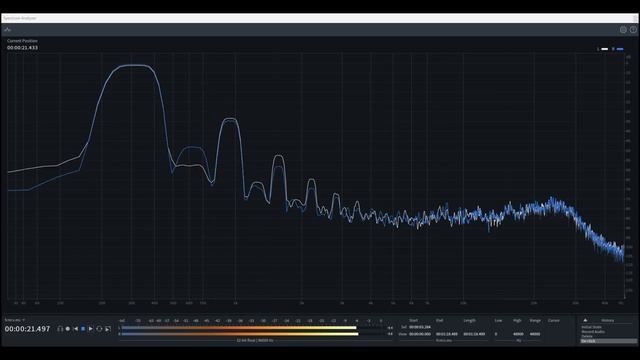Start recording with the record button
Image resolution: width=640 pixels, height=360 pixels.
68,329
